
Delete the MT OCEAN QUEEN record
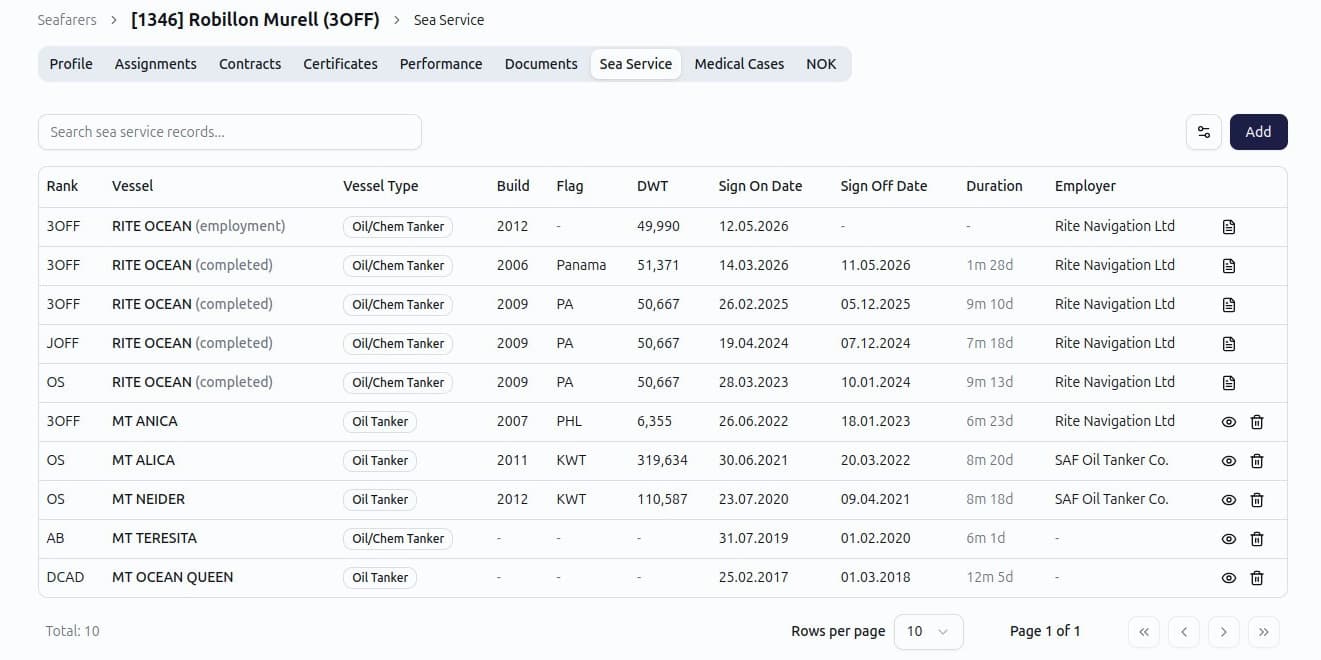pos(1257,578)
